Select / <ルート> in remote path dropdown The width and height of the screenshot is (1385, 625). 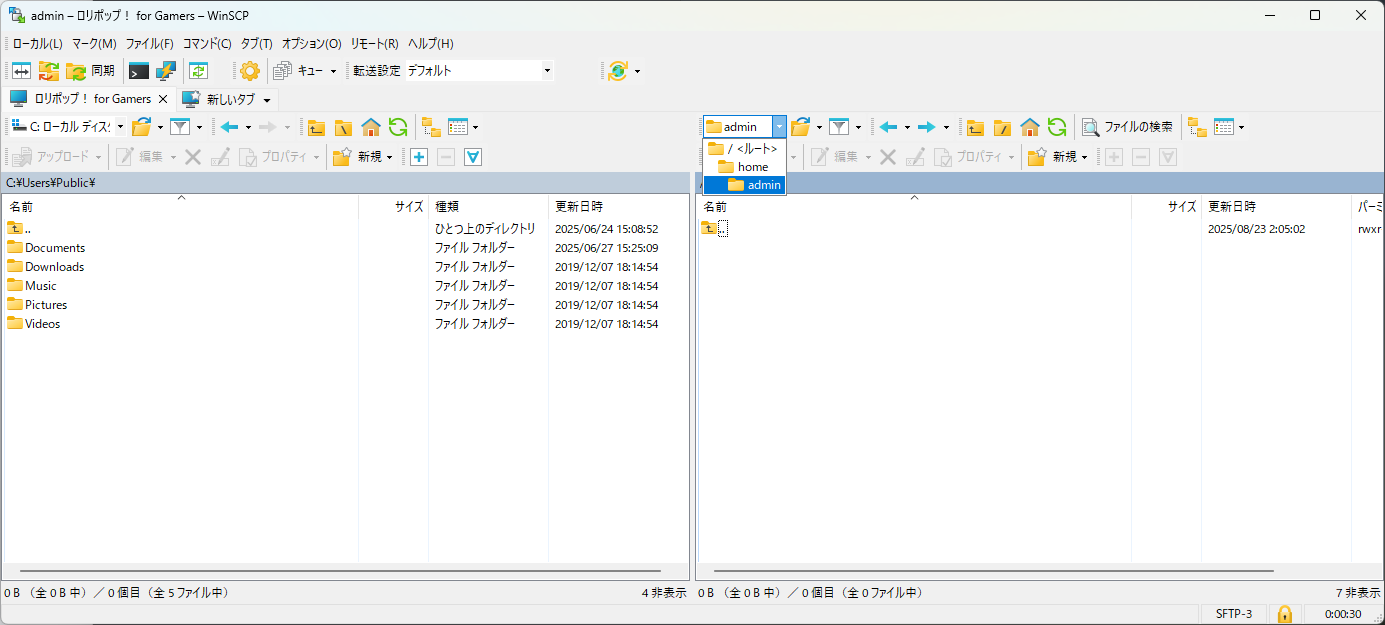[745, 148]
